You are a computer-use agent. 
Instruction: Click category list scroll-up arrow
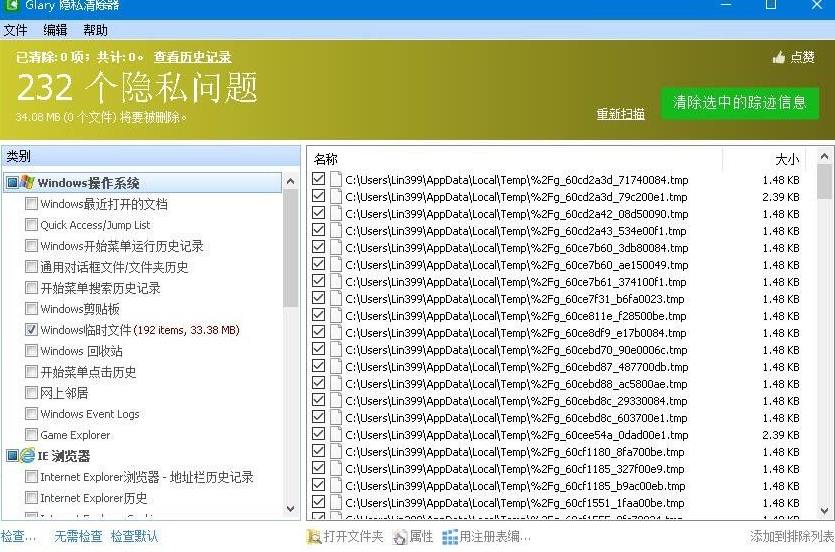coord(291,182)
